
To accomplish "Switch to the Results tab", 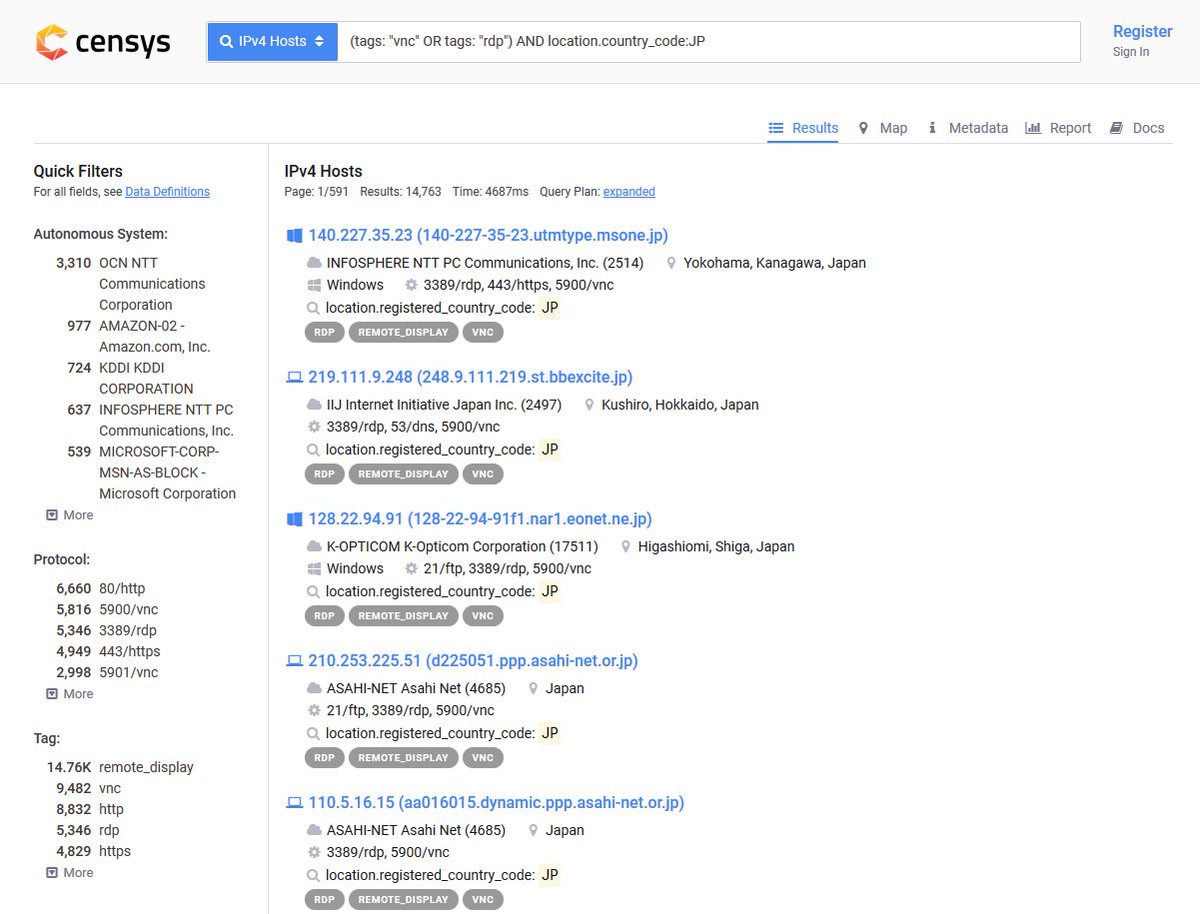I will tap(803, 128).
